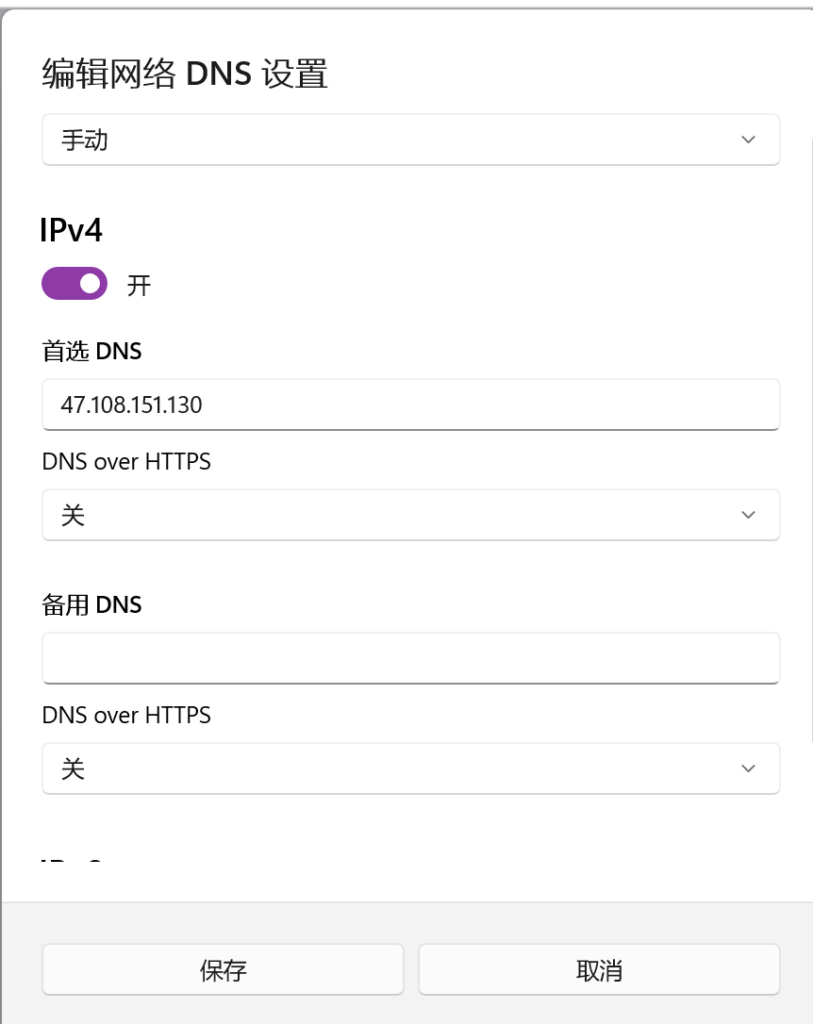
Task: Open DNS over HTTPS dropdown under 首选 DNS
Action: [x=411, y=515]
